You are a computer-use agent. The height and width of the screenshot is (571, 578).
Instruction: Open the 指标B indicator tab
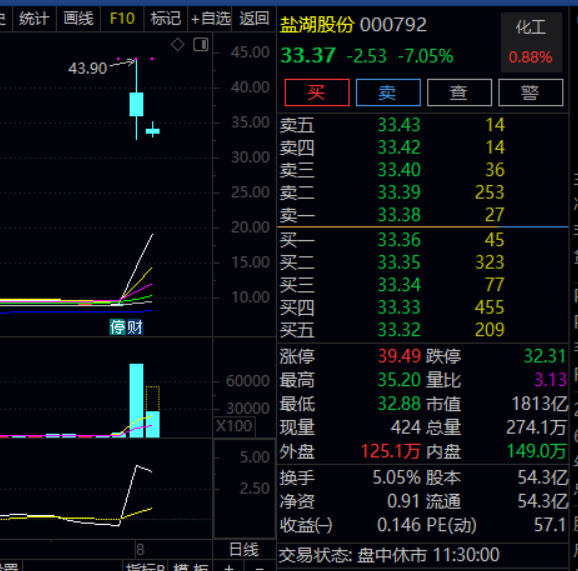coord(145,567)
